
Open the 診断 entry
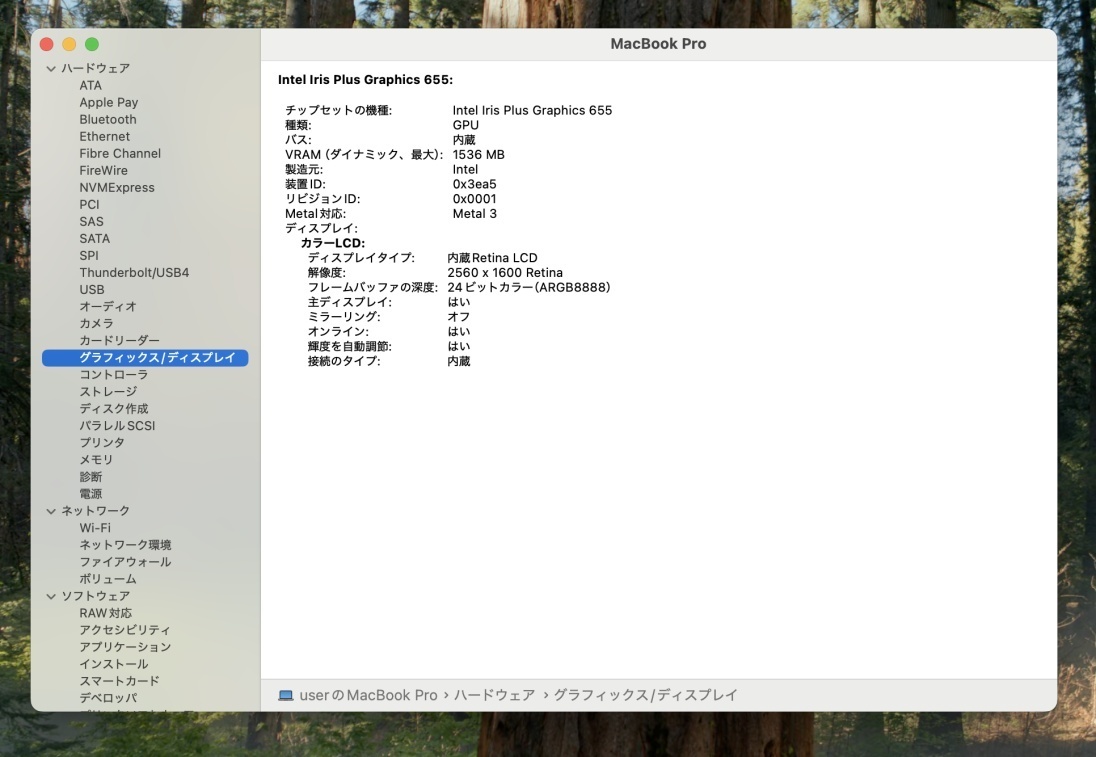91,477
